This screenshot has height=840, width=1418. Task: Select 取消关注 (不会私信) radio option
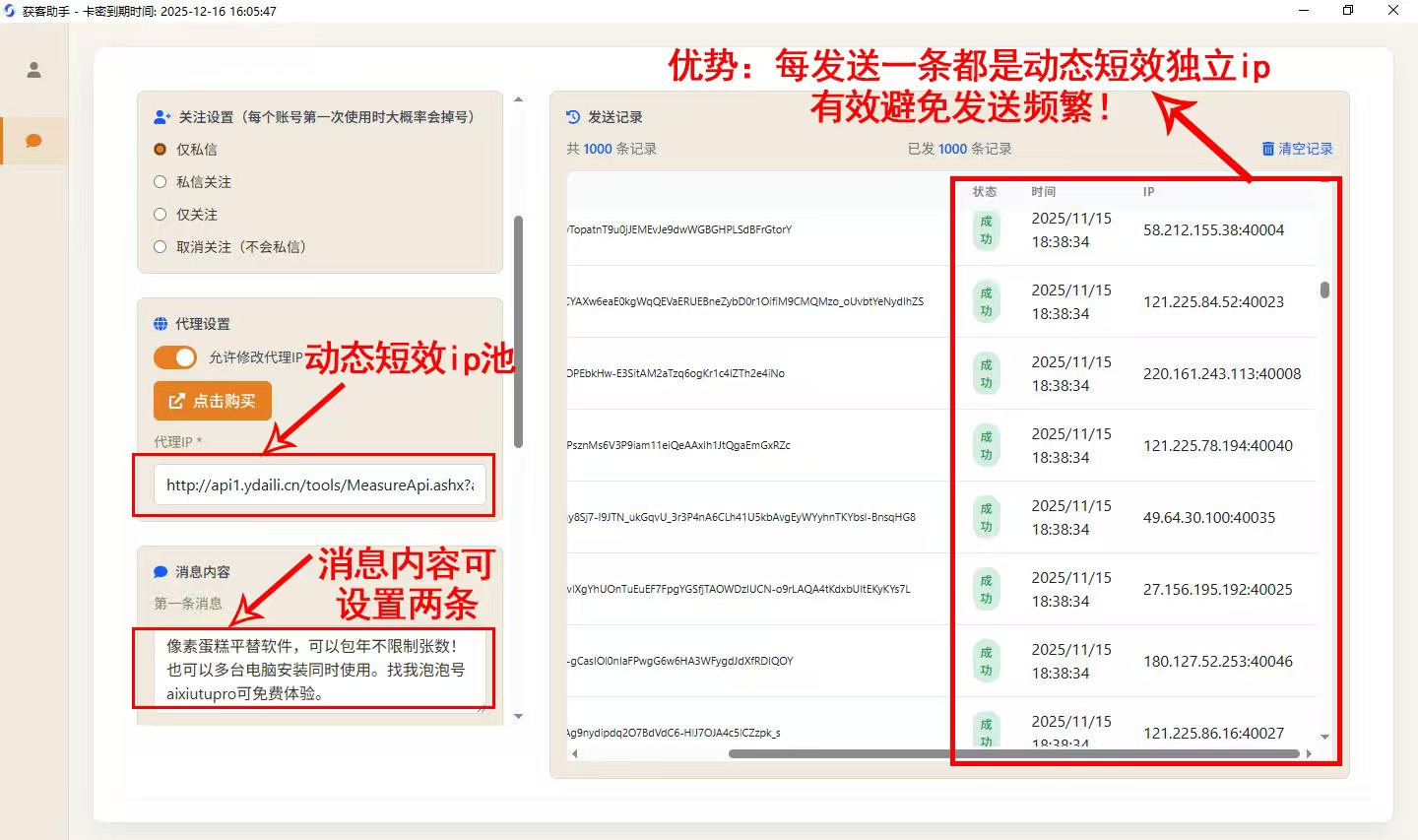[161, 247]
